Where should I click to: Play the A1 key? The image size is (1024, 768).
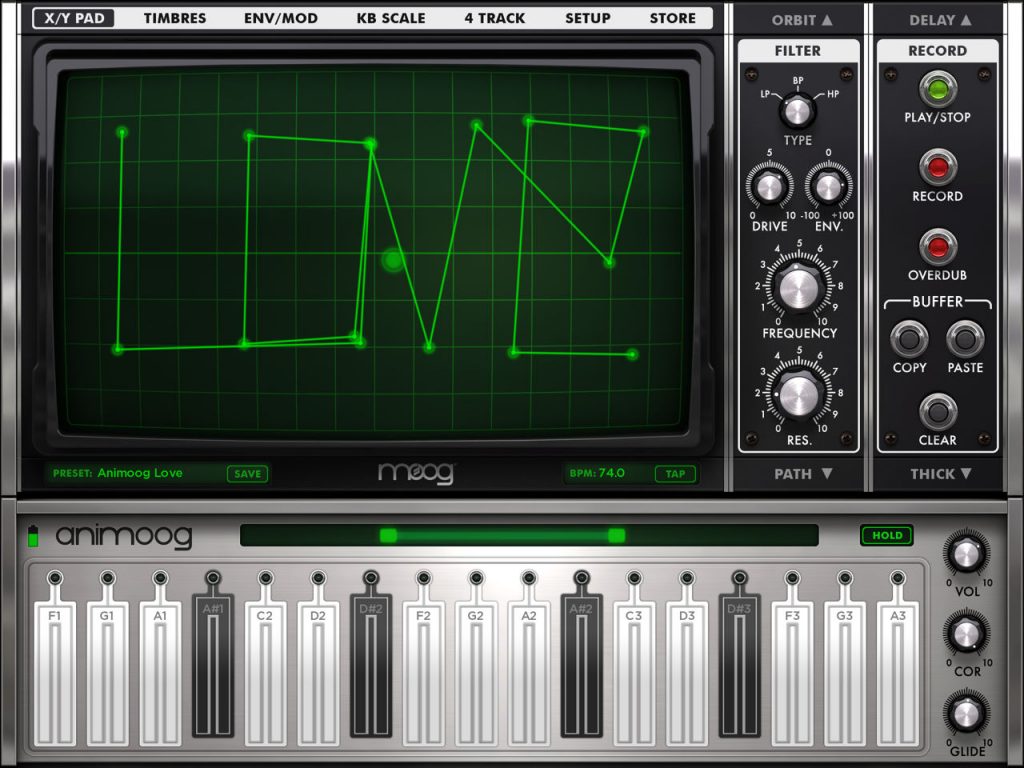click(x=160, y=673)
